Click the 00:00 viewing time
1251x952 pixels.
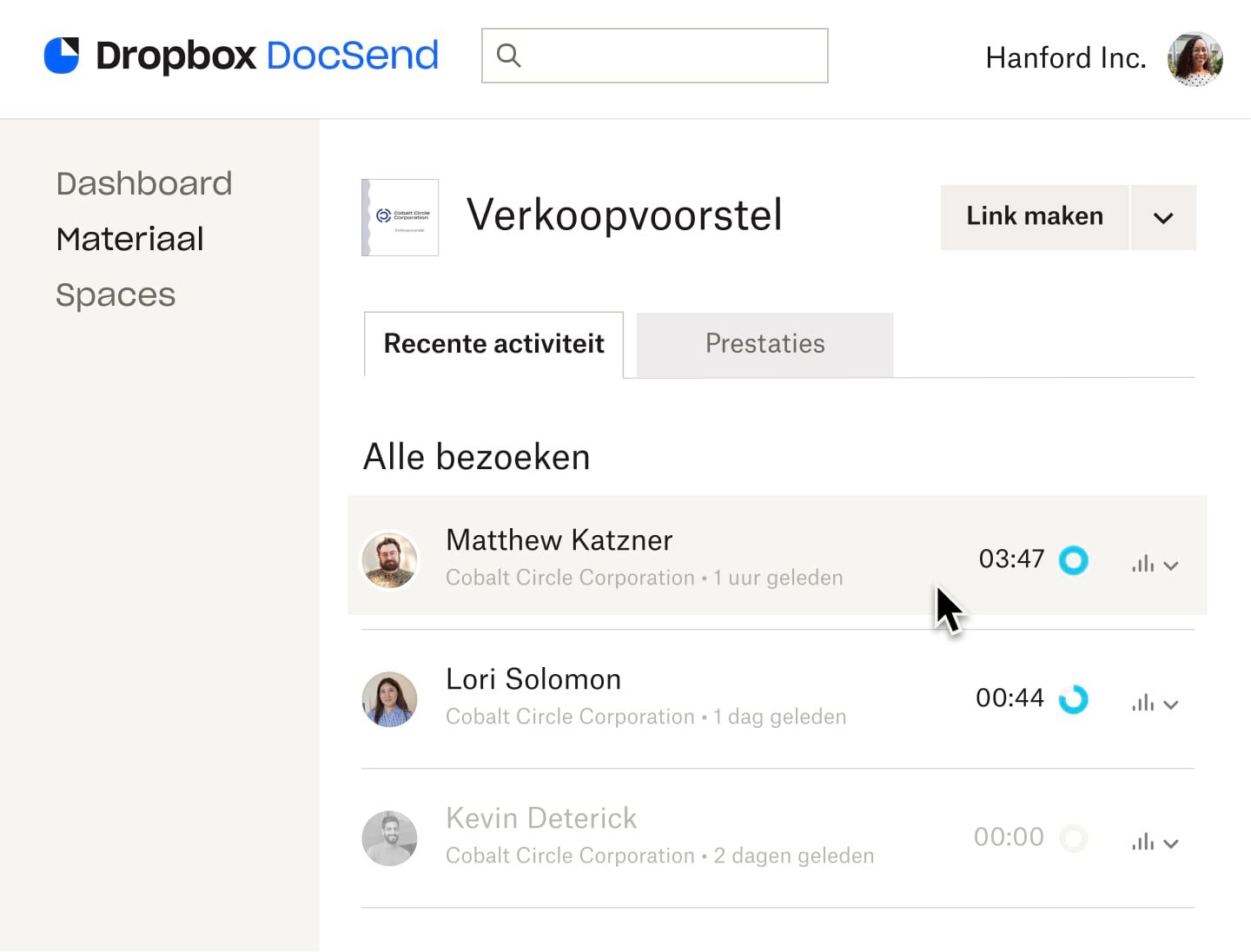tap(1009, 836)
